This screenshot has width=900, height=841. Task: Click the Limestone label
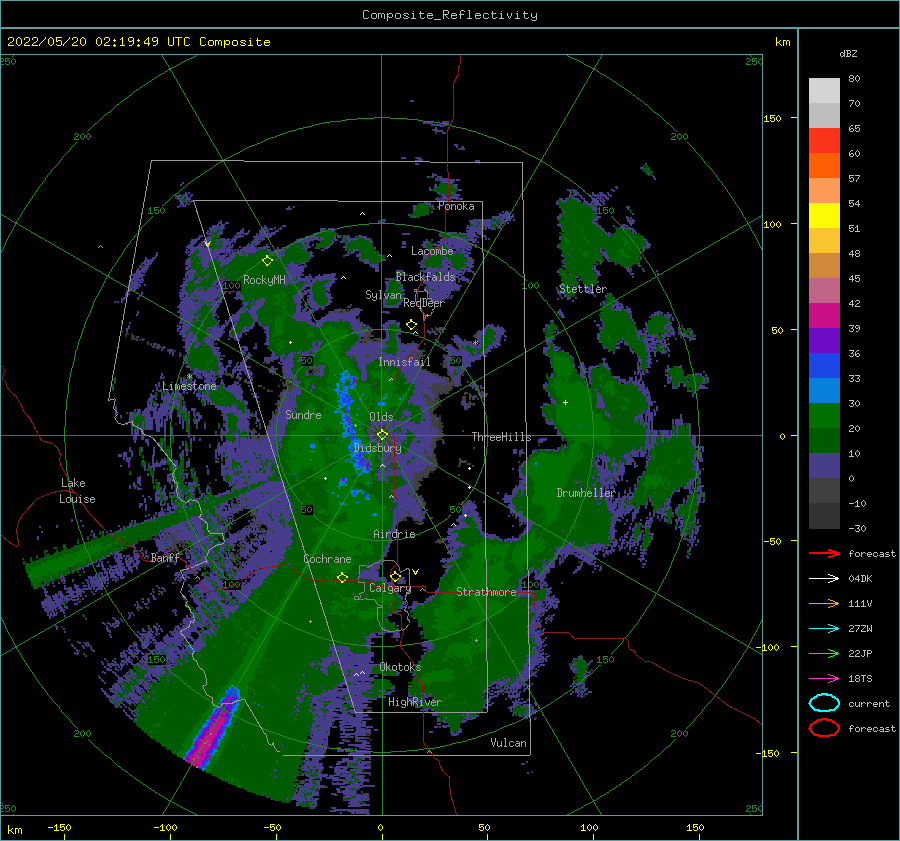(x=189, y=386)
